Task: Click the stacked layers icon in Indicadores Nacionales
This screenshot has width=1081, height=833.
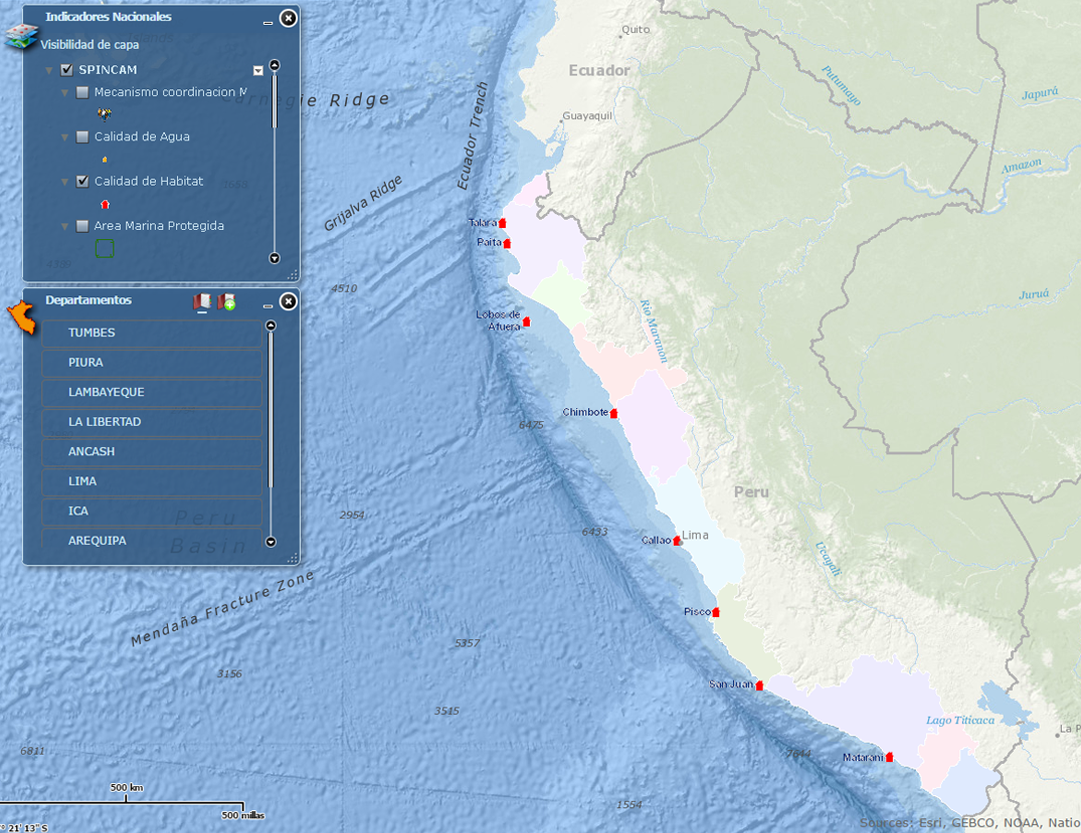Action: pyautogui.click(x=20, y=37)
